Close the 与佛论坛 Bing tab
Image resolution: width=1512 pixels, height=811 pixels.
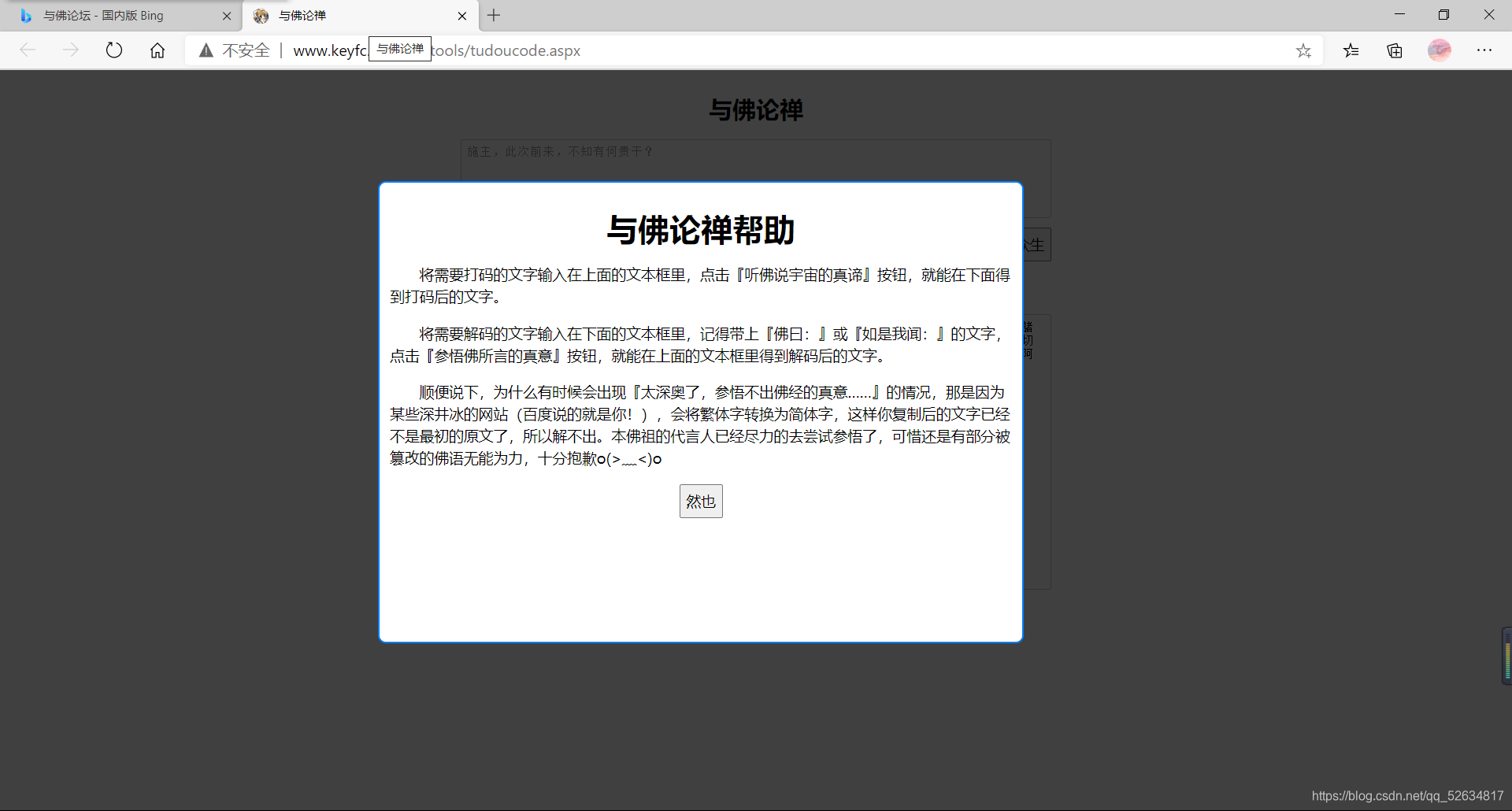(x=227, y=16)
